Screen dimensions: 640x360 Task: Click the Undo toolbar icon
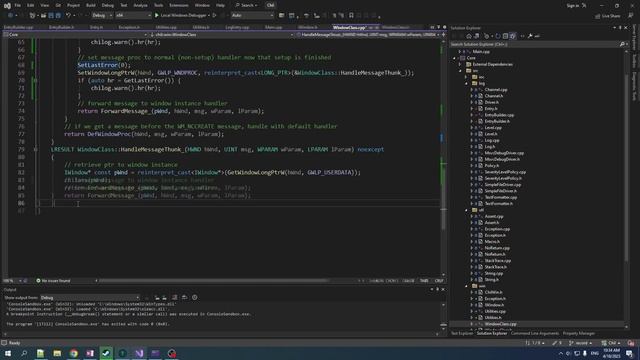pyautogui.click(x=69, y=16)
